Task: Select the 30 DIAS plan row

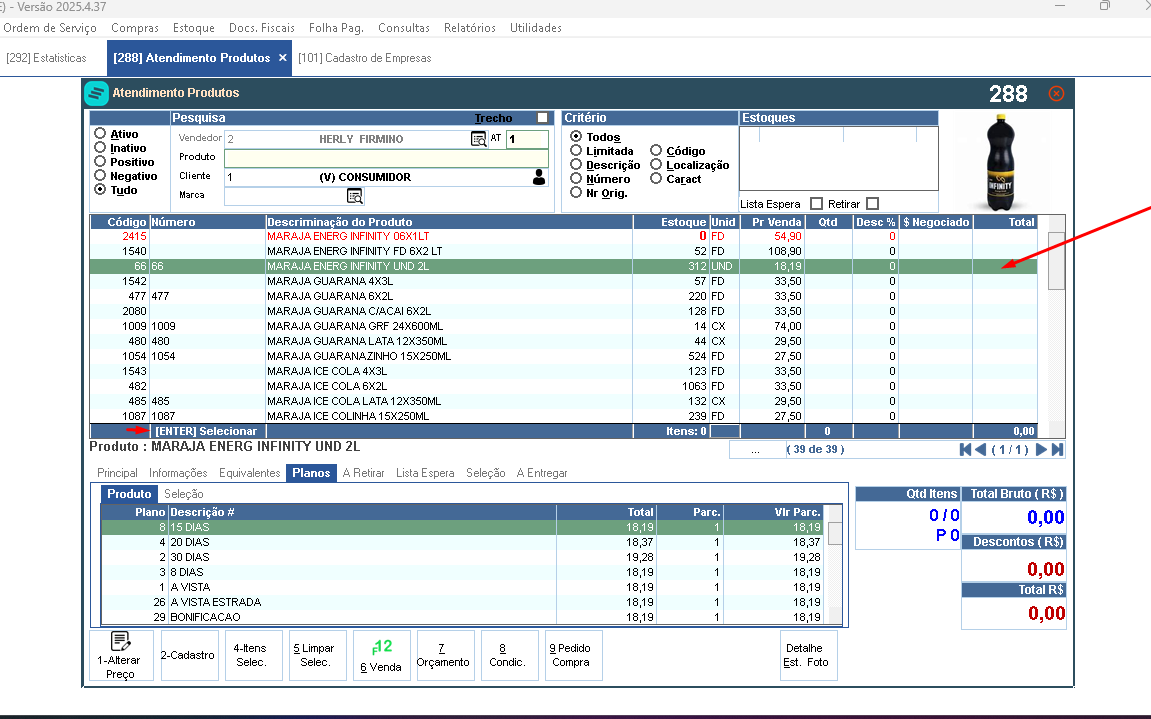Action: click(464, 557)
